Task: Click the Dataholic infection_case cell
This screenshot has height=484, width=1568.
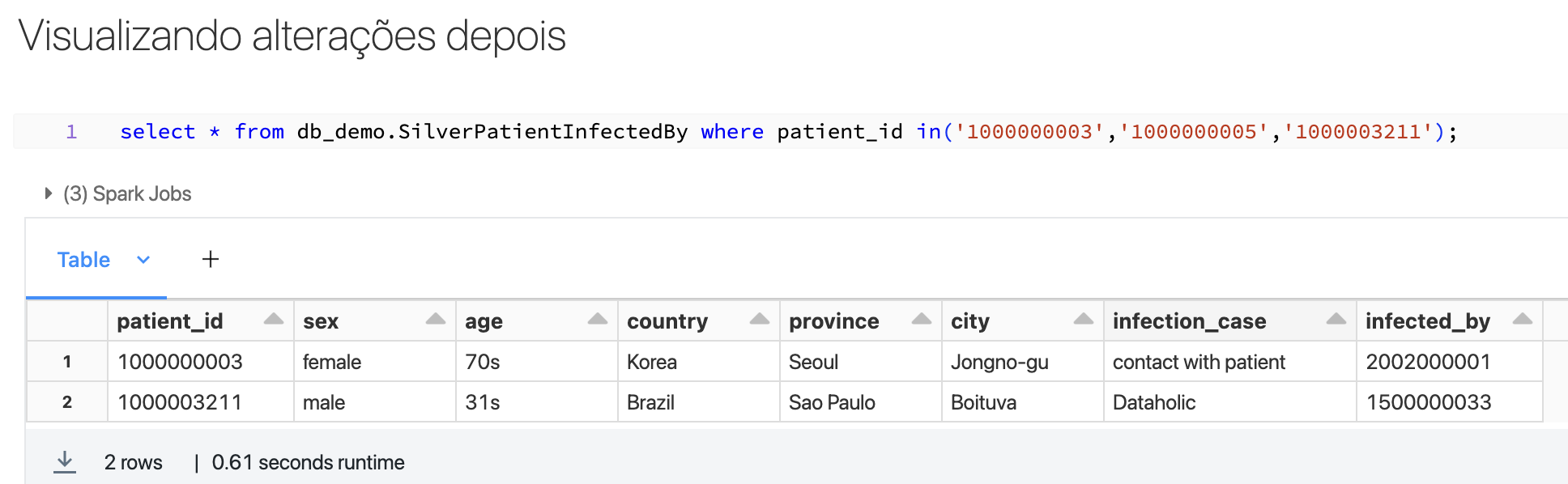Action: click(x=1230, y=402)
